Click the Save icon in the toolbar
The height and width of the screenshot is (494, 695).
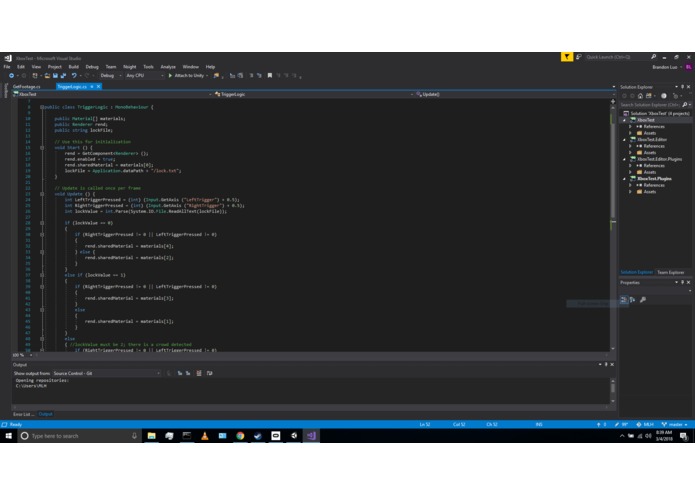tap(55, 76)
